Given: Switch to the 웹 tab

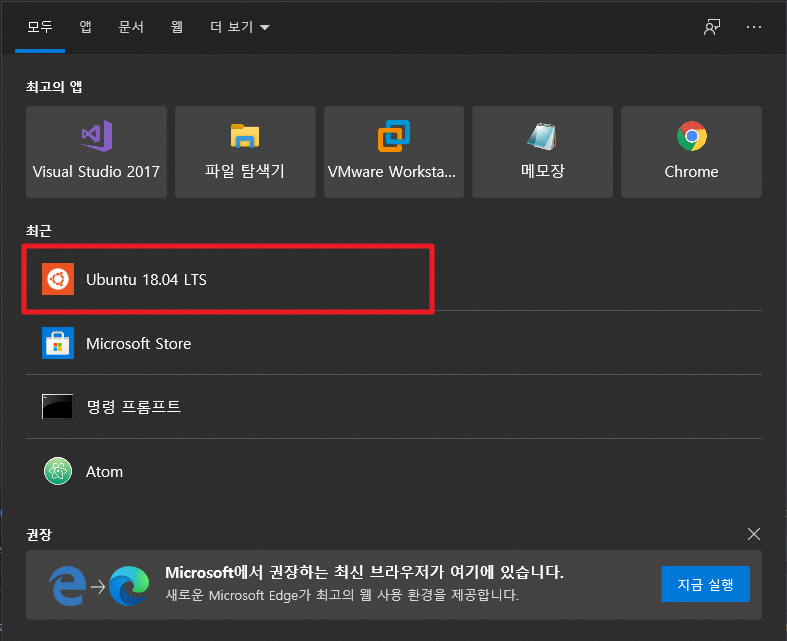Looking at the screenshot, I should point(177,27).
